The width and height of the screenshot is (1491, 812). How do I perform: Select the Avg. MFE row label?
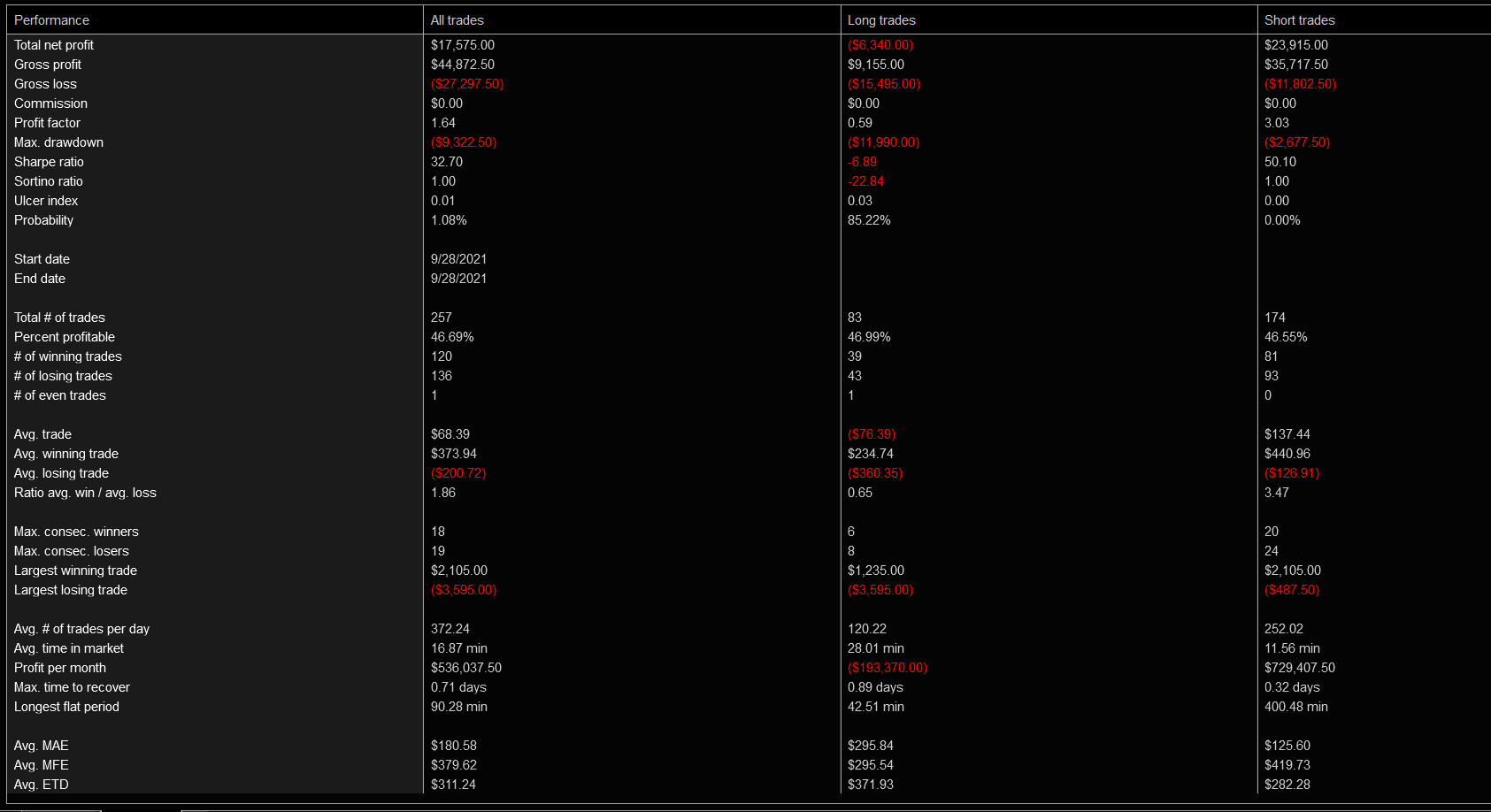point(41,765)
